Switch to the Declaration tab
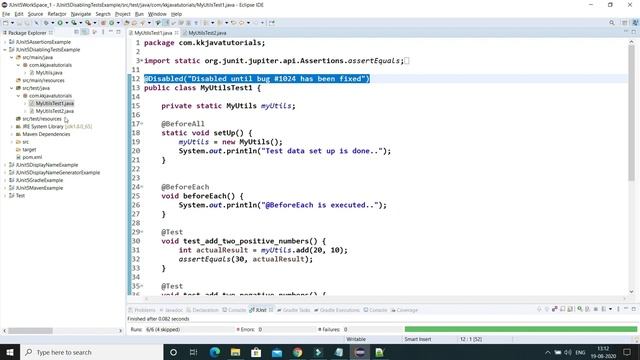The image size is (640, 360). [x=202, y=310]
